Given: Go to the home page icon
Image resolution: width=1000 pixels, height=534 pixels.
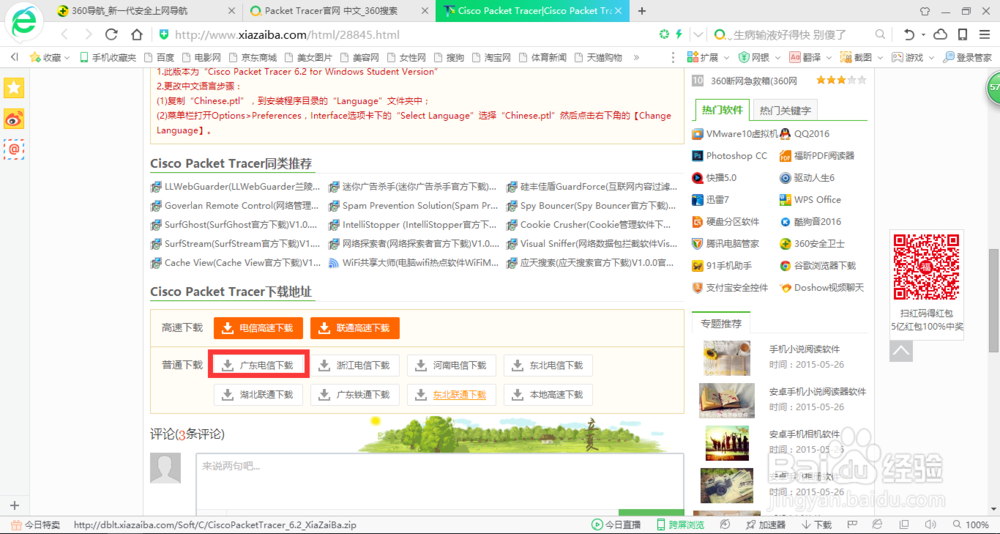Looking at the screenshot, I should pos(136,34).
